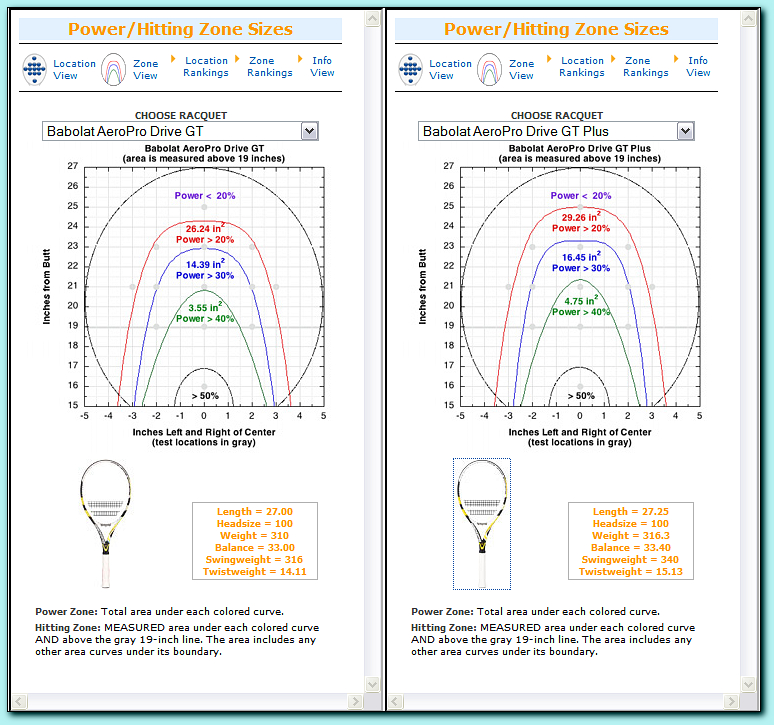Click left panel horizontal scrollbar right arrow
Image resolution: width=774 pixels, height=725 pixels.
click(x=355, y=701)
